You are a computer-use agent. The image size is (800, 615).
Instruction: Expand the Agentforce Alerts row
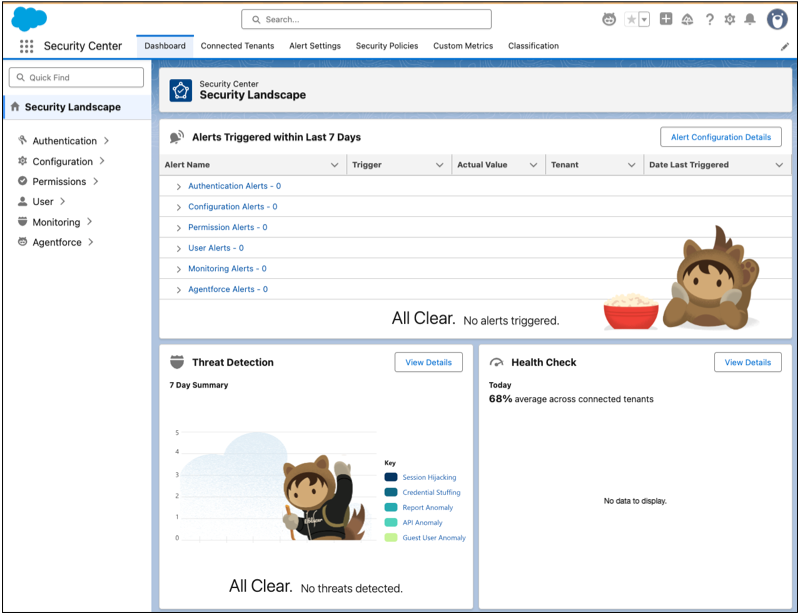(179, 290)
